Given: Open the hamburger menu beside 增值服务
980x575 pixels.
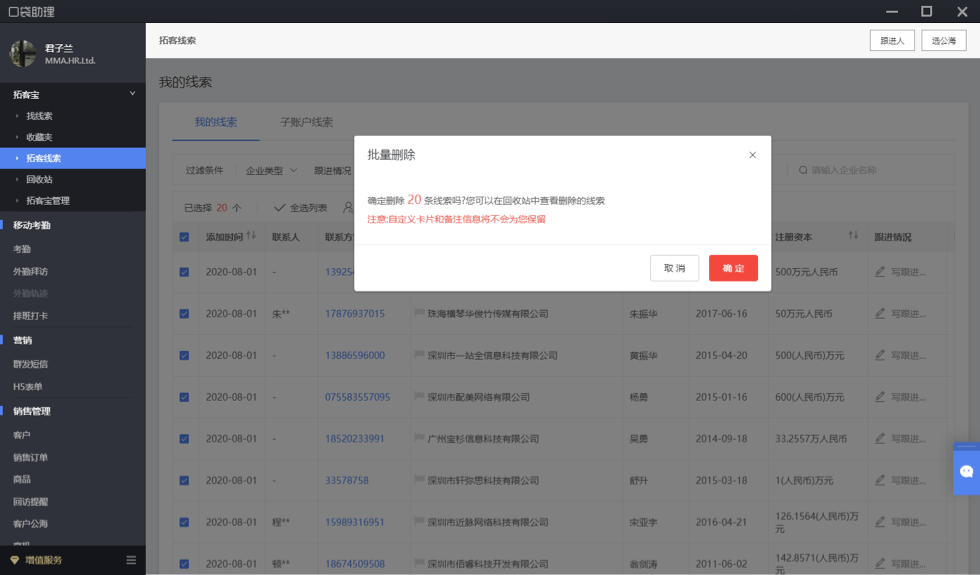Looking at the screenshot, I should [131, 560].
